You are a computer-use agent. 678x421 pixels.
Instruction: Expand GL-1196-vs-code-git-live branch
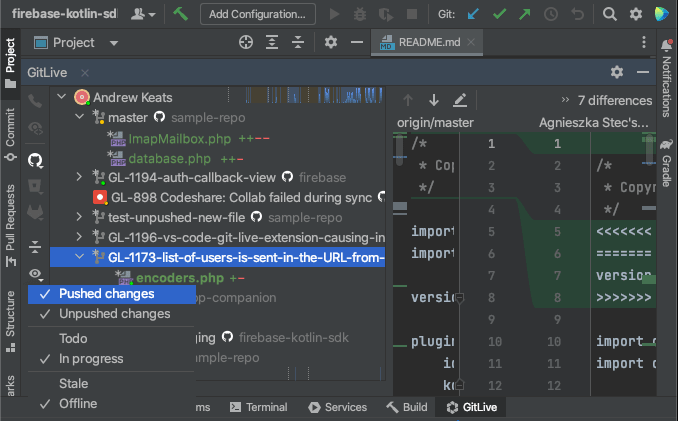(79, 237)
